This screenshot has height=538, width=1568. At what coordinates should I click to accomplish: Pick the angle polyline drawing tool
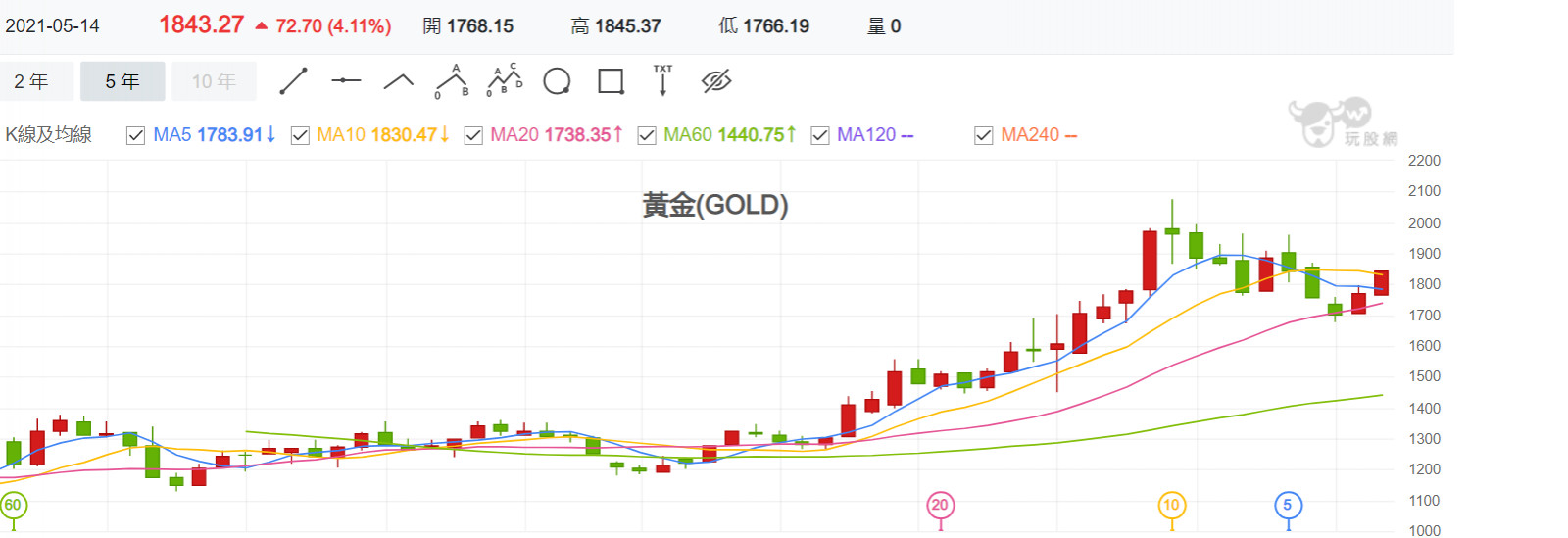click(398, 81)
